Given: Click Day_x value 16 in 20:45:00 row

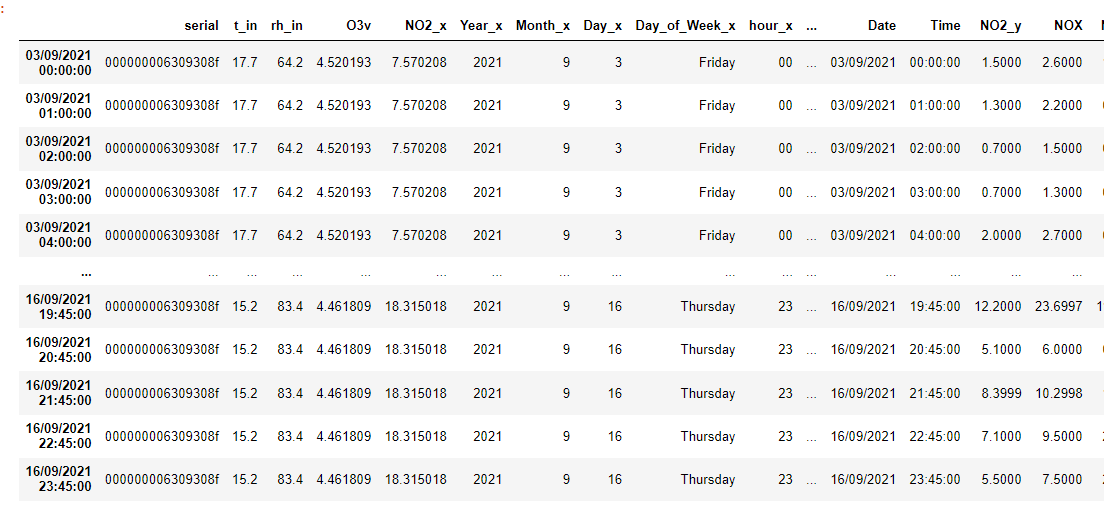Looking at the screenshot, I should [x=615, y=350].
